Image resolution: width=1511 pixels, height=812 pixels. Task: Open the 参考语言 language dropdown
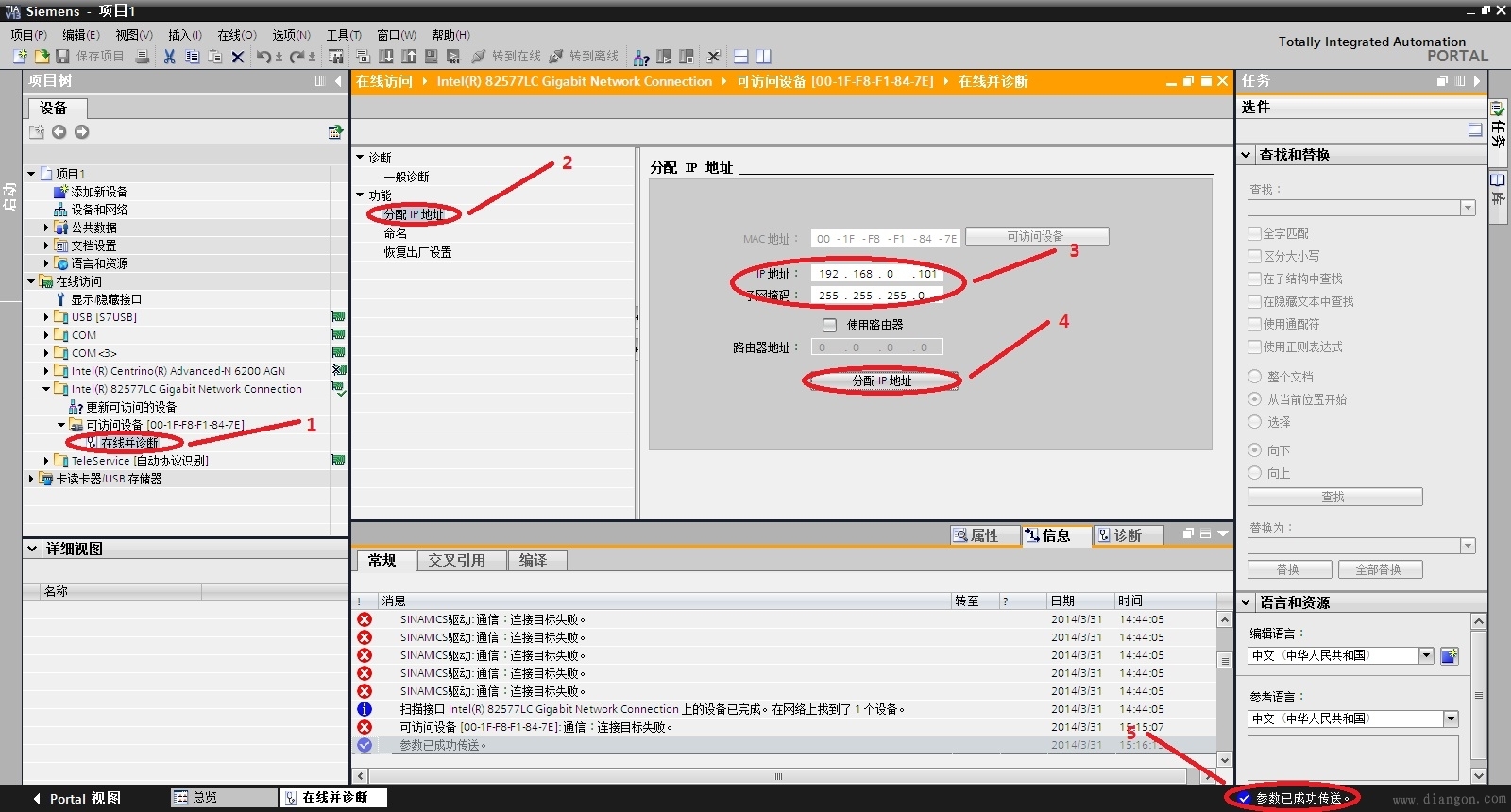tap(1452, 719)
